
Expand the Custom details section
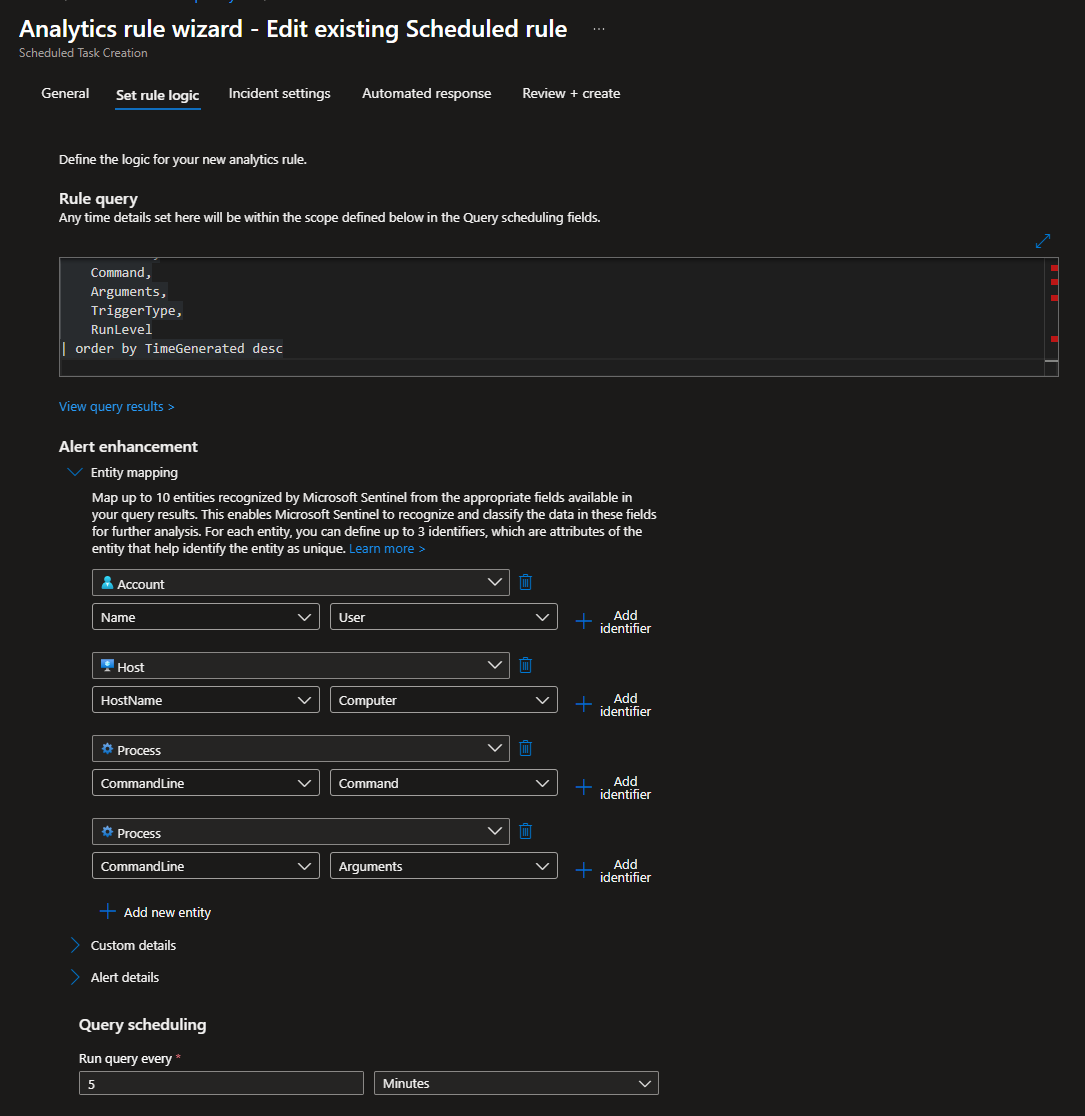75,945
